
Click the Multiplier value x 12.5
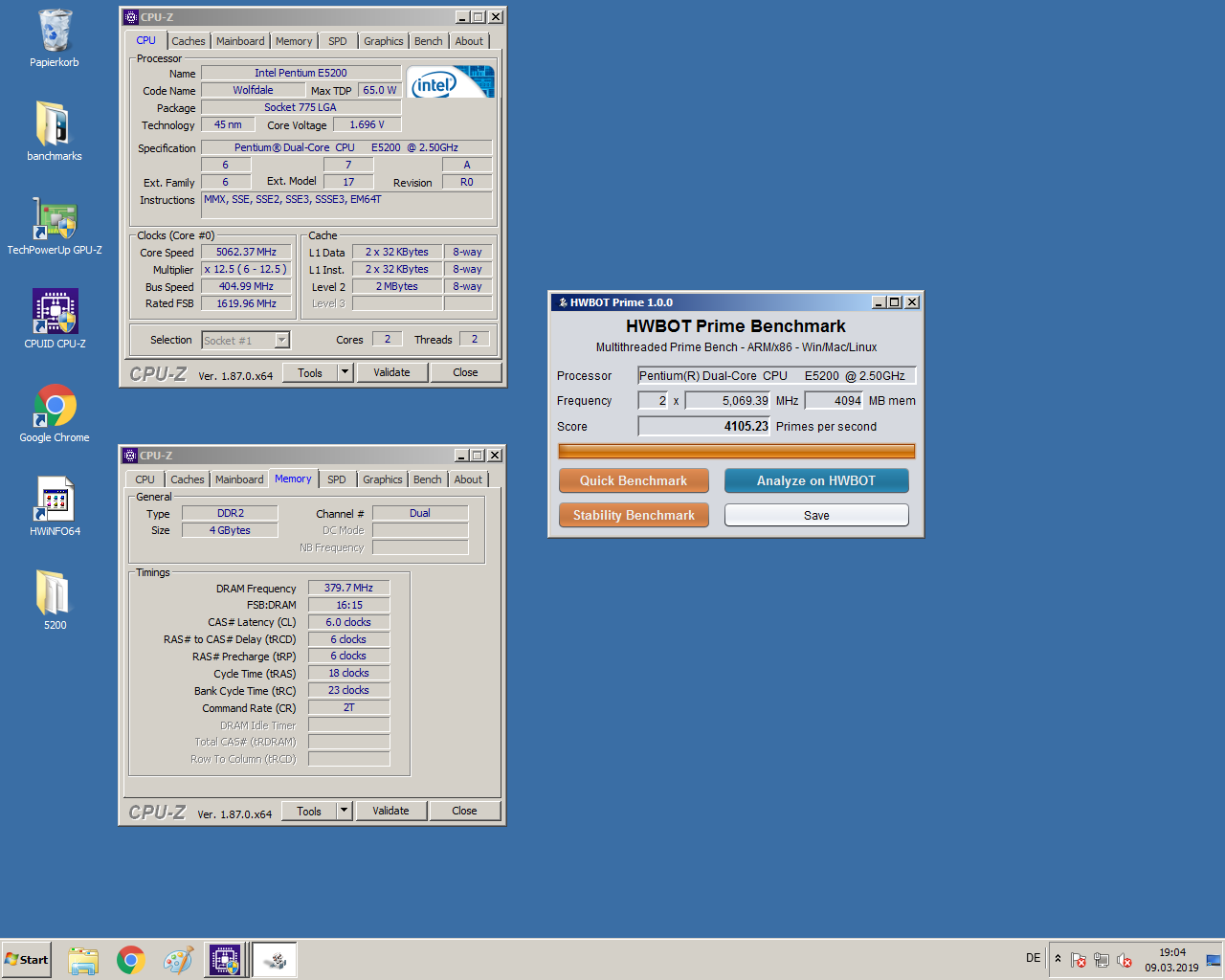pyautogui.click(x=246, y=270)
